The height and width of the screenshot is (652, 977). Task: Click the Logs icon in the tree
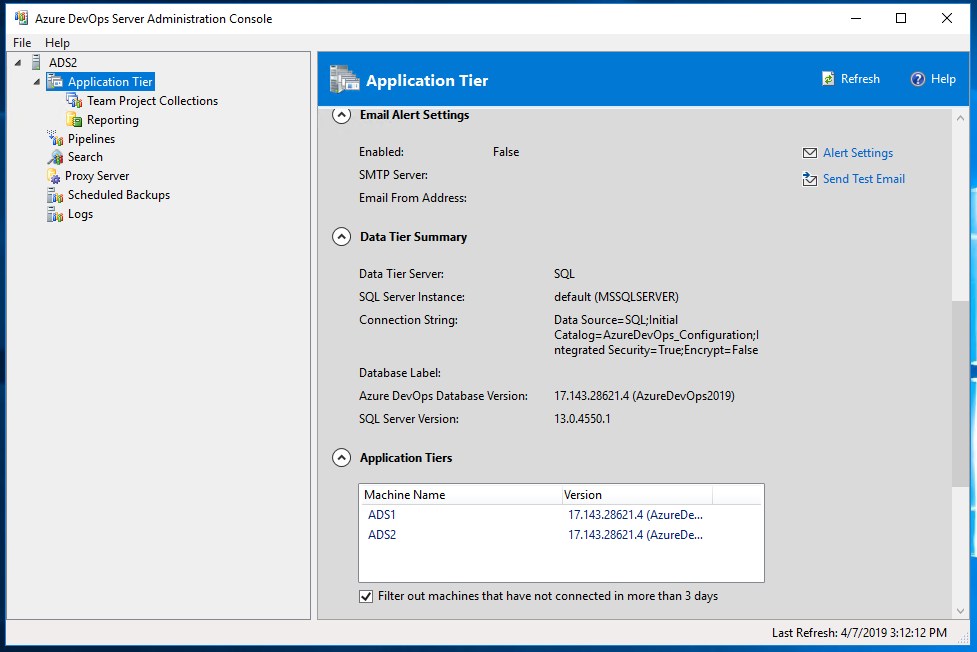pos(55,214)
